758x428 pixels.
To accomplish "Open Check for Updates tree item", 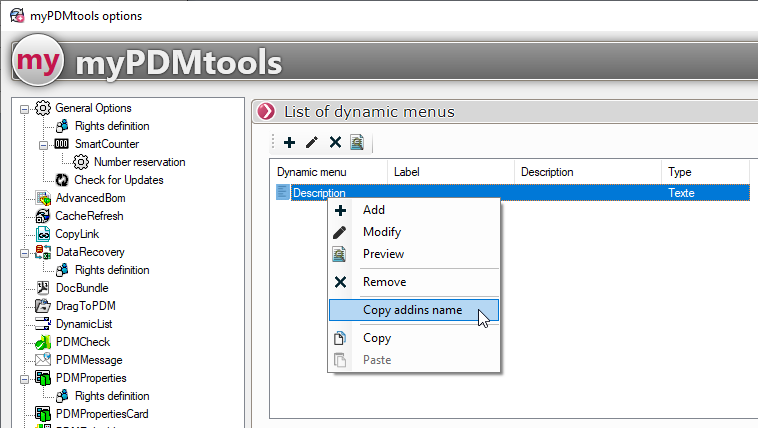I will tap(118, 180).
